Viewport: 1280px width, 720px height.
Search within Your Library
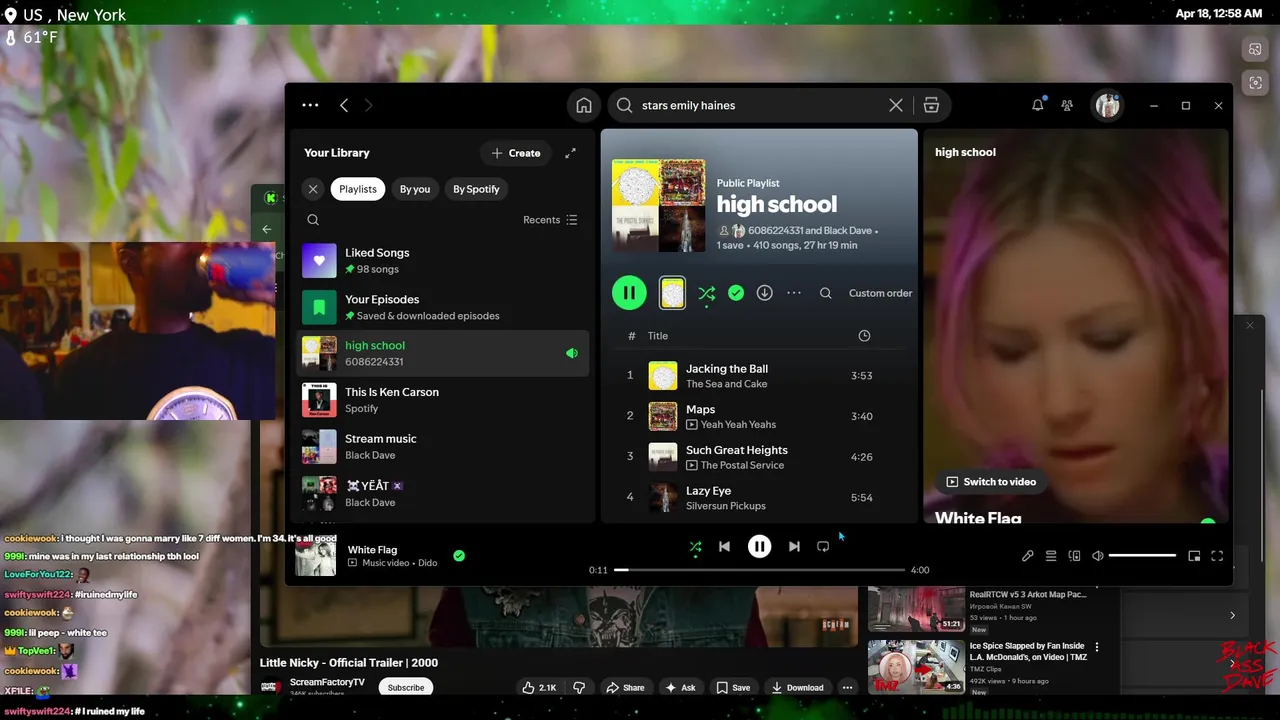click(313, 220)
